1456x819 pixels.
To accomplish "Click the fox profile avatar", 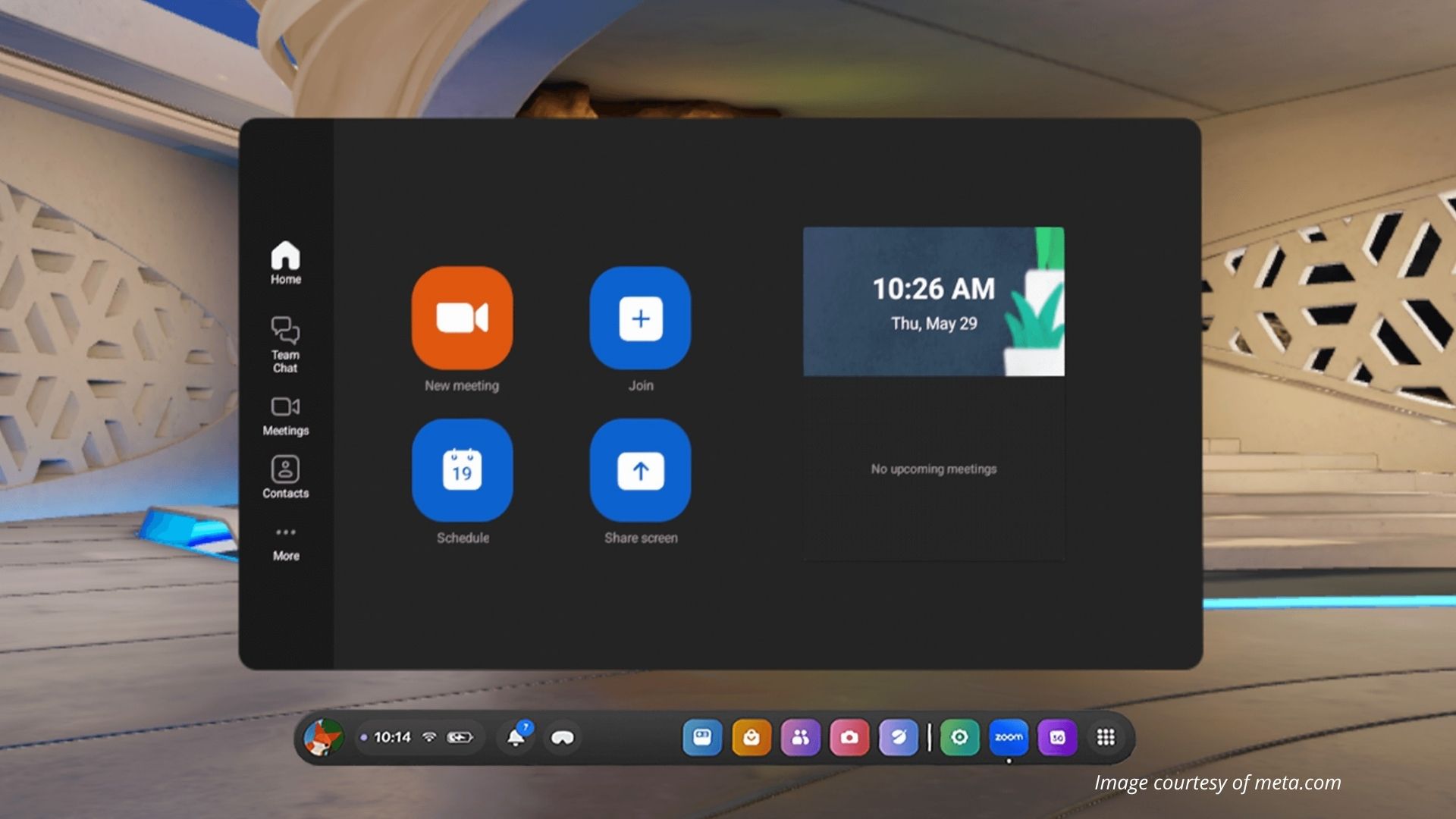I will [x=324, y=737].
